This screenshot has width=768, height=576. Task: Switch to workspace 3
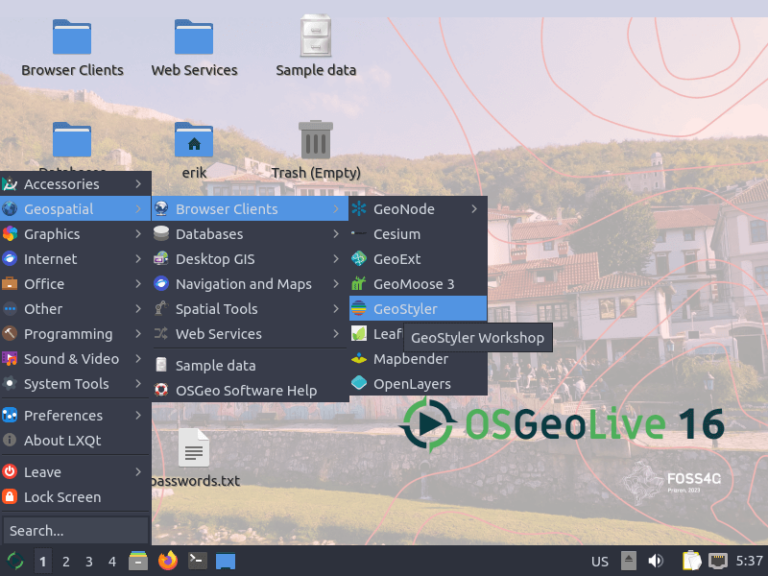point(89,561)
